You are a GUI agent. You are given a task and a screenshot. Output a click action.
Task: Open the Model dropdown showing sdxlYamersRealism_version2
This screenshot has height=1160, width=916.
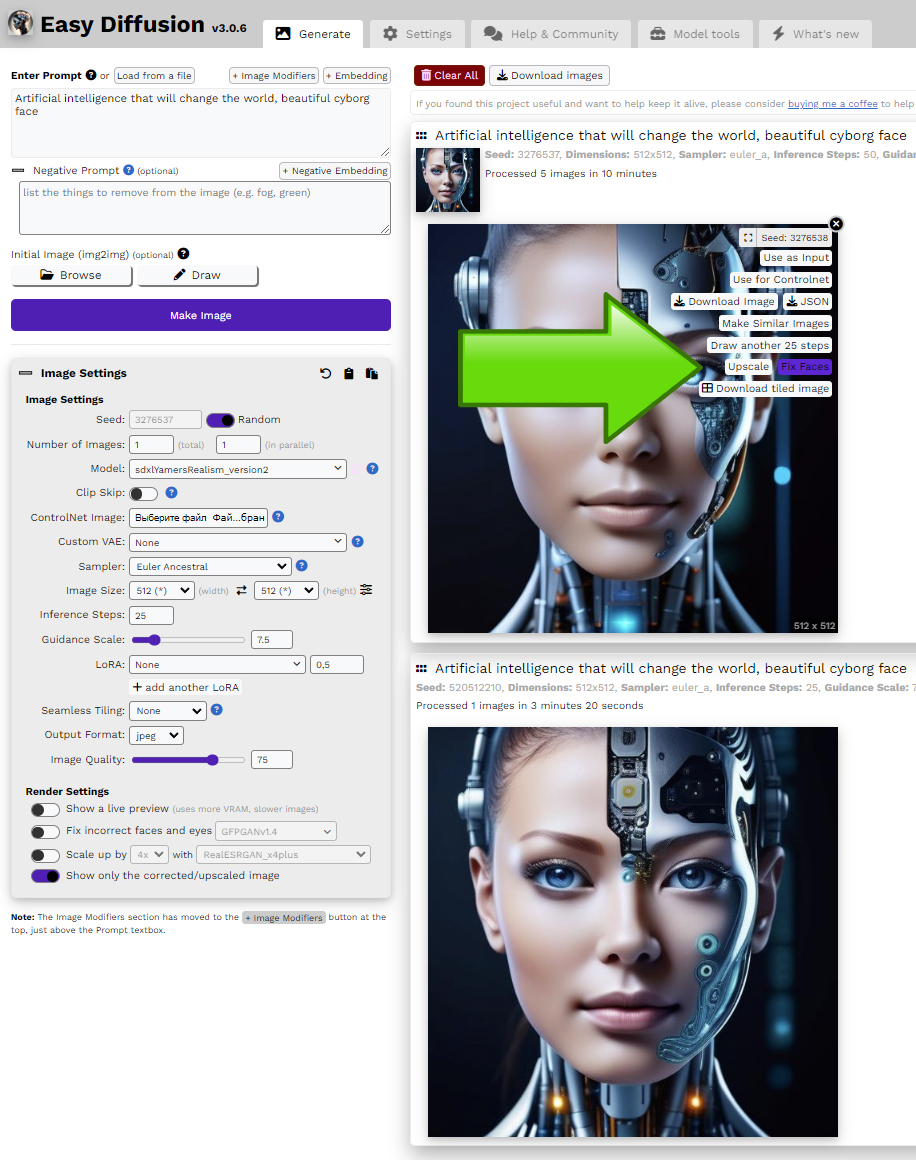(x=237, y=468)
